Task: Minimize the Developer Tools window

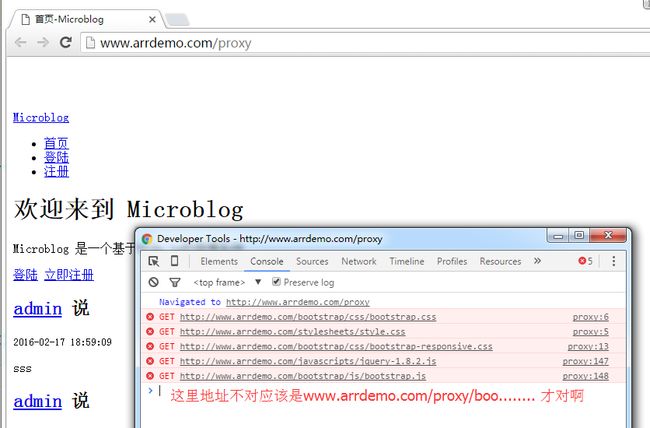Action: pos(558,236)
